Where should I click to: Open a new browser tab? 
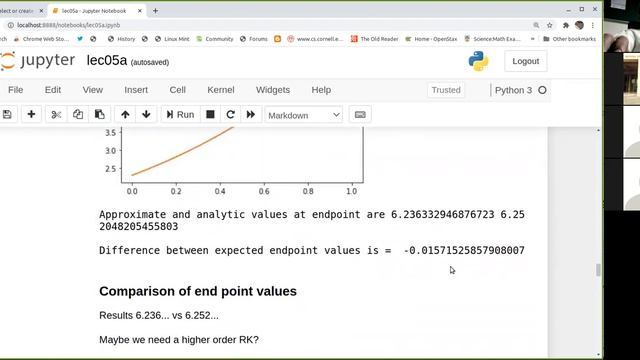point(156,11)
